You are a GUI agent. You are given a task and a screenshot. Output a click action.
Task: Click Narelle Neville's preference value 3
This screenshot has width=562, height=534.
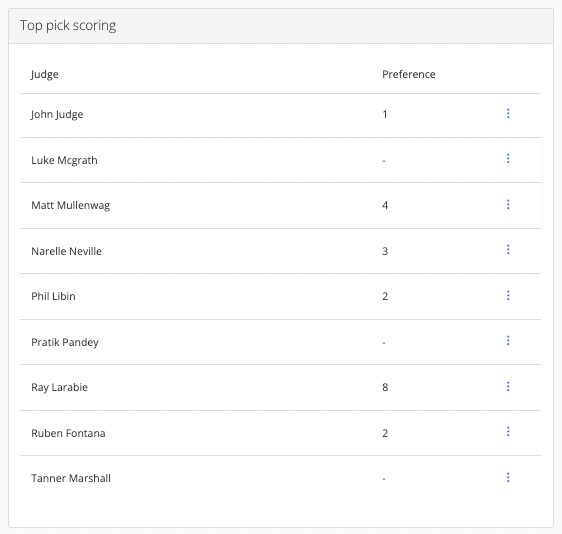(385, 251)
